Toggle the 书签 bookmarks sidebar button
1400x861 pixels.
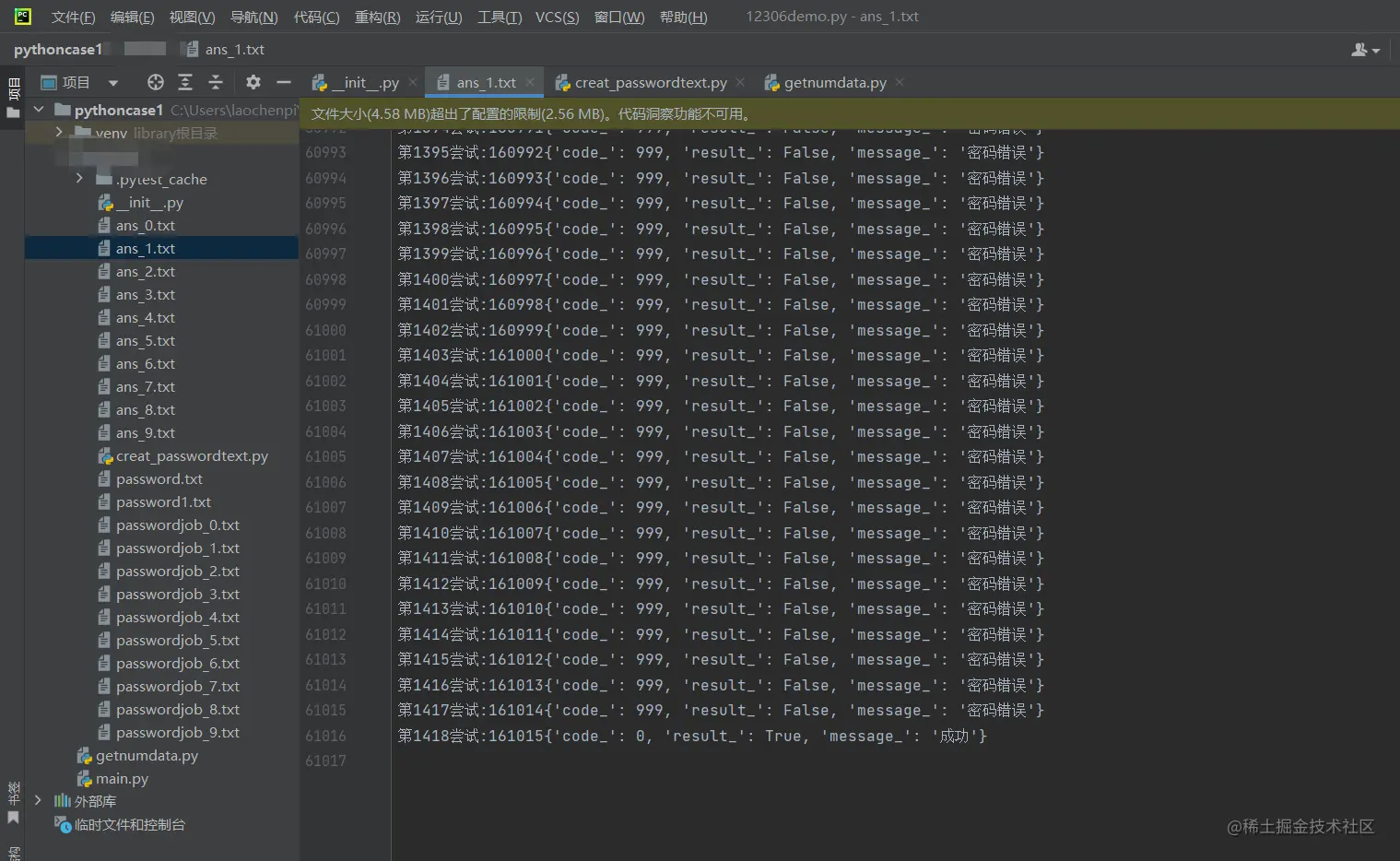(13, 802)
